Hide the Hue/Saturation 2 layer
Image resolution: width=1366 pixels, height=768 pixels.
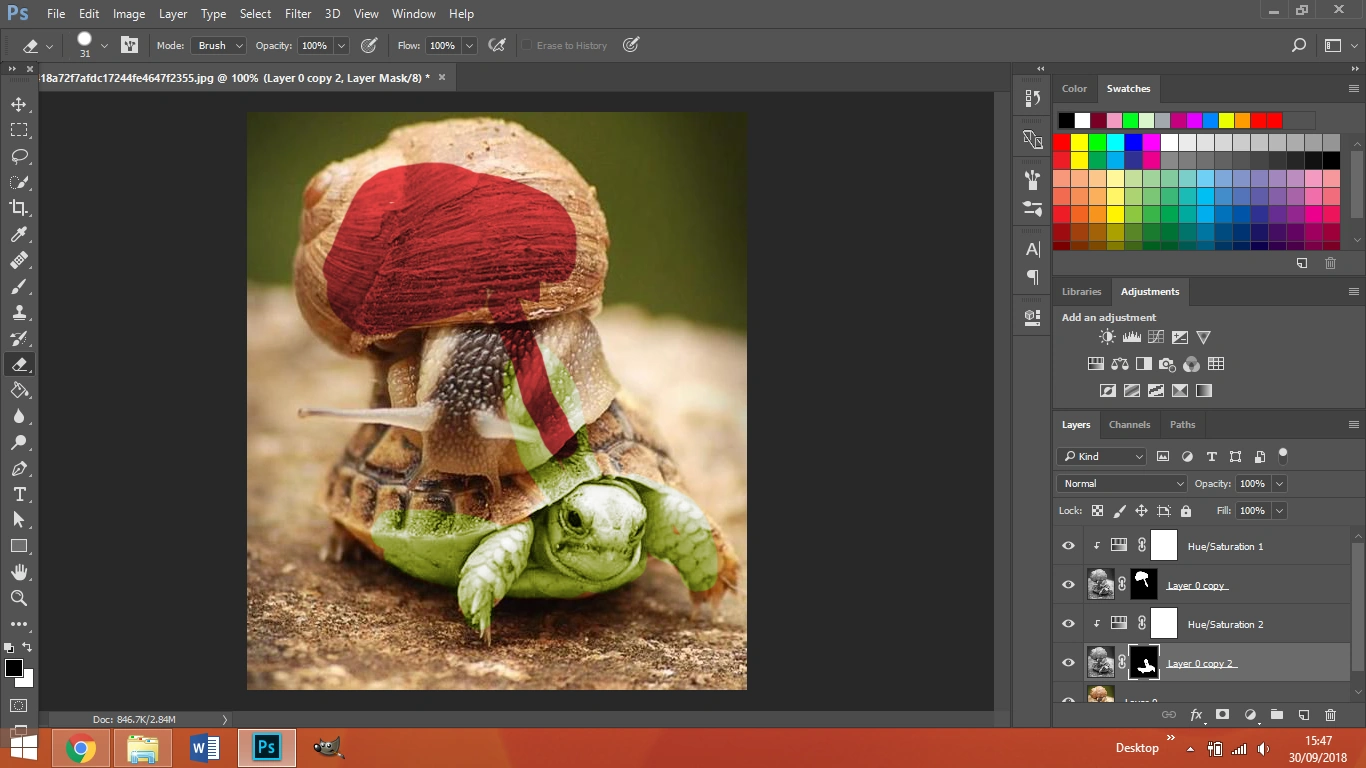1068,624
